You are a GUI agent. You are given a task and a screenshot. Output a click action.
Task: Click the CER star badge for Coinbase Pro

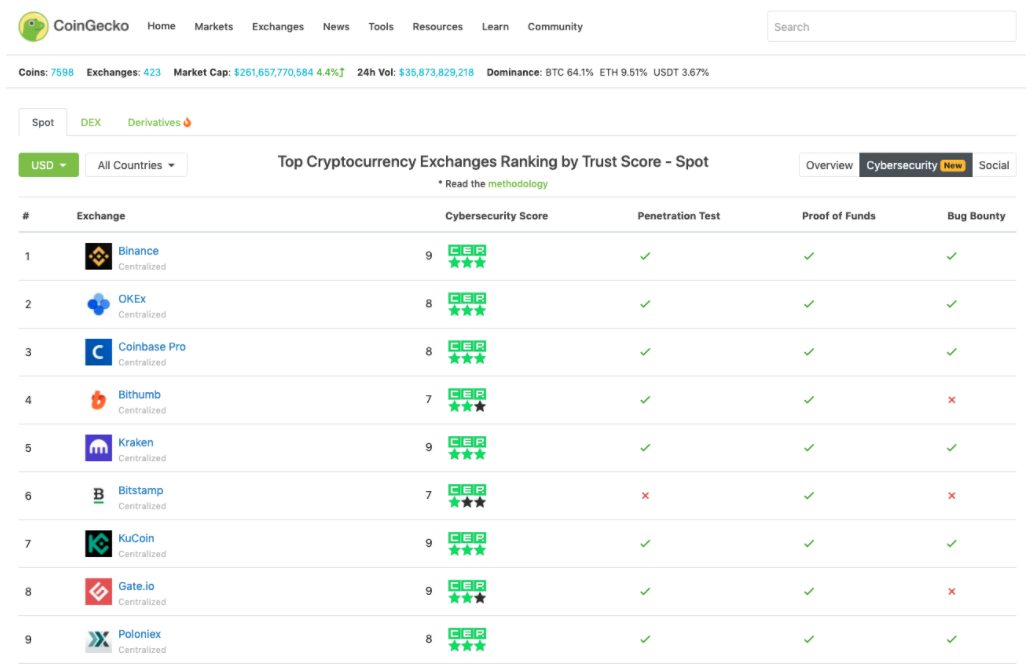coord(467,352)
